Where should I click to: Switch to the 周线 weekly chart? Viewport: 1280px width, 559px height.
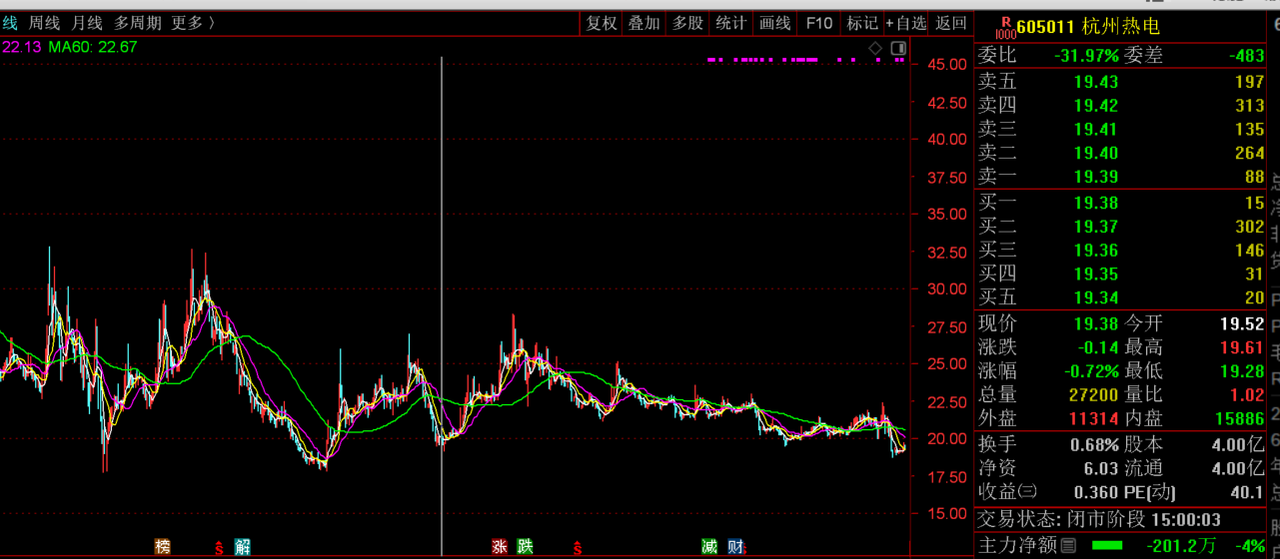44,23
